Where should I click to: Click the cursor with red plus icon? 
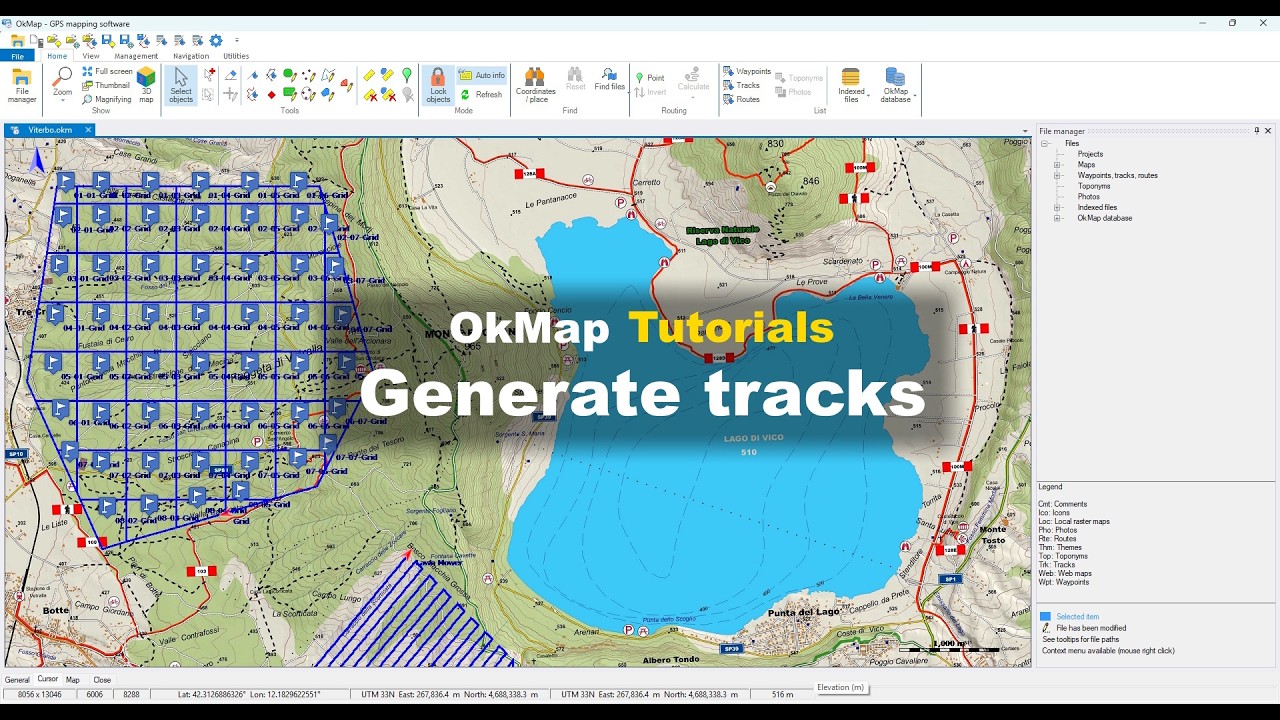(x=208, y=75)
